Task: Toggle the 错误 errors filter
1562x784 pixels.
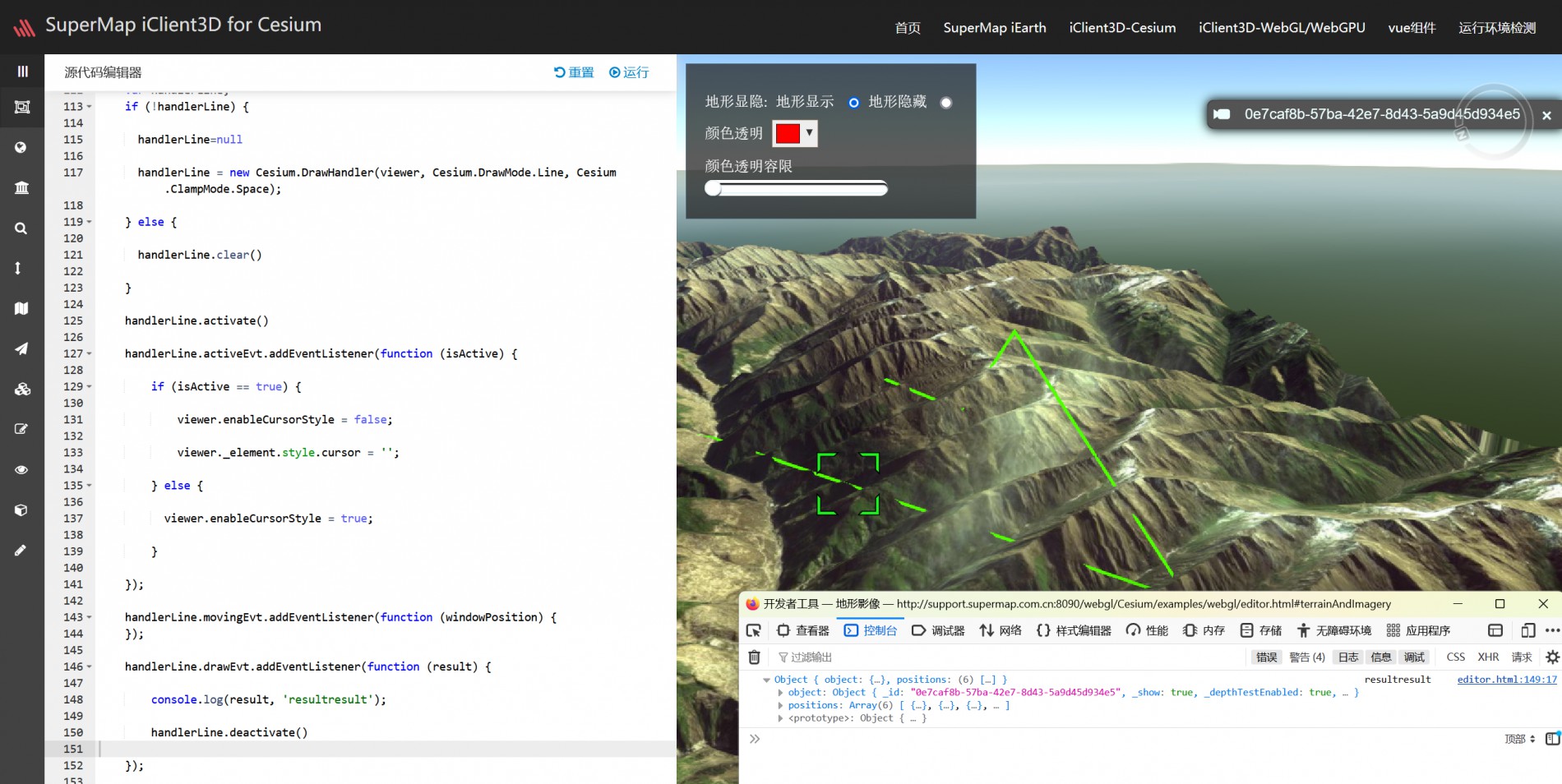Action: (x=1266, y=657)
